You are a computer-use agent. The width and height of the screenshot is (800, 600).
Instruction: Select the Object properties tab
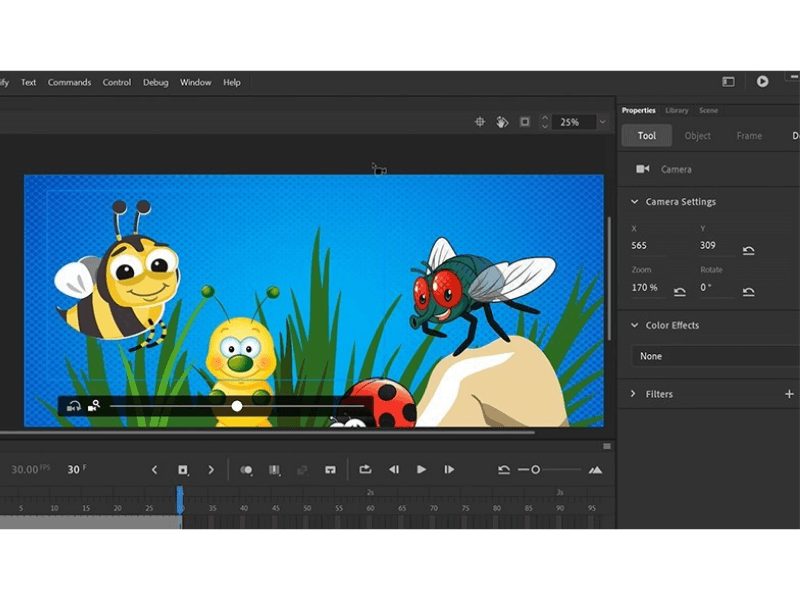[697, 136]
